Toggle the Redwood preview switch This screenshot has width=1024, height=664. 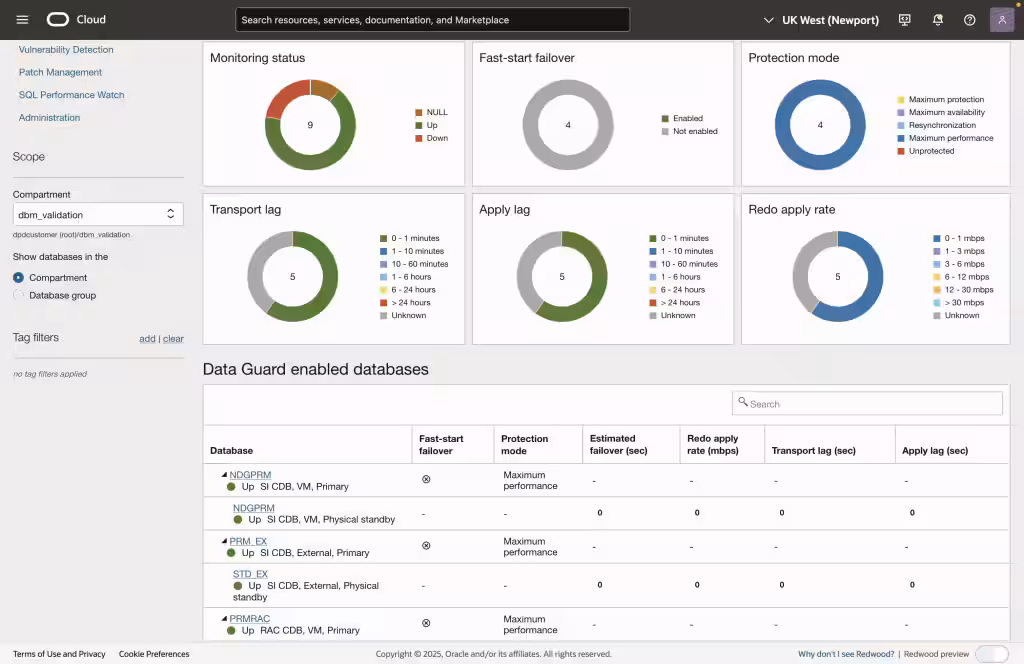[x=991, y=653]
